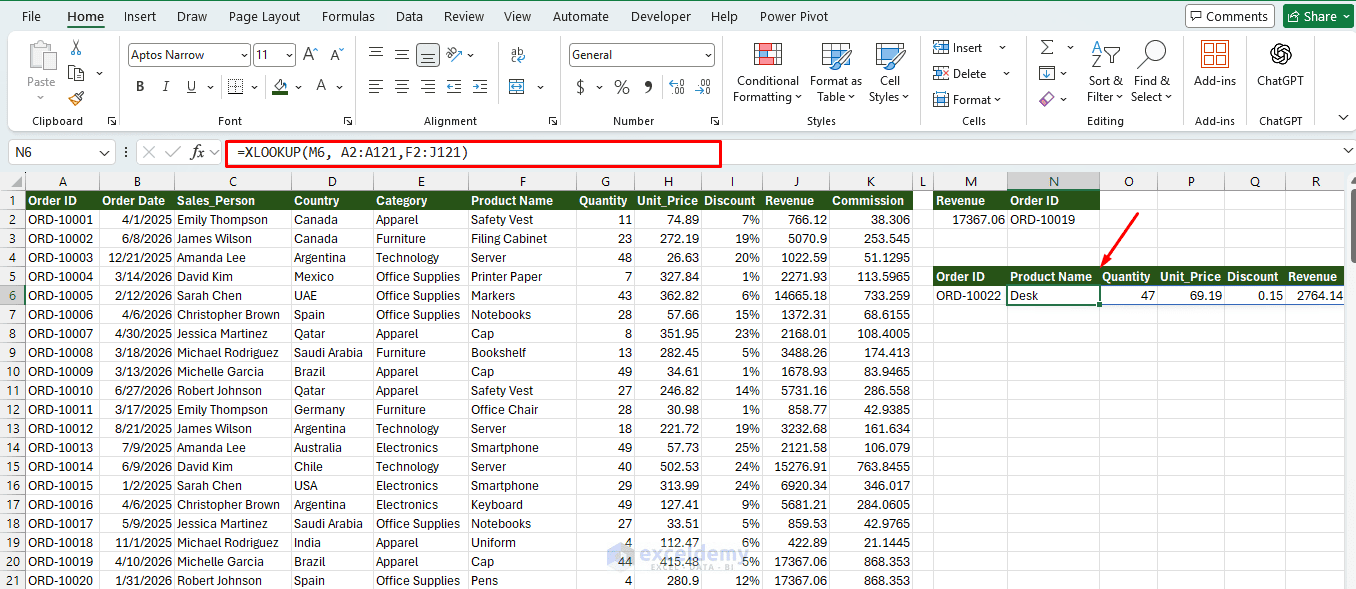Open Find & Select menu
The width and height of the screenshot is (1356, 589).
point(1151,73)
